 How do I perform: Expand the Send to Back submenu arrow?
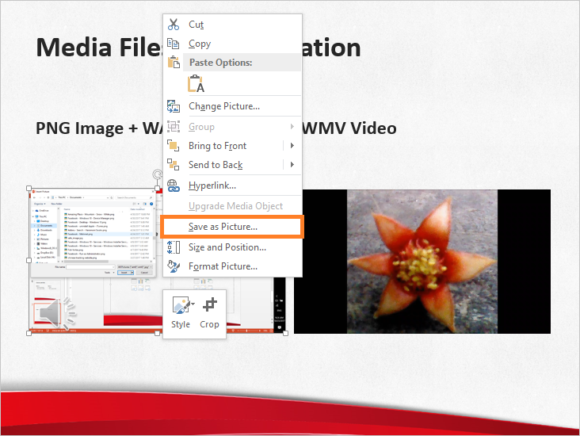pos(292,165)
